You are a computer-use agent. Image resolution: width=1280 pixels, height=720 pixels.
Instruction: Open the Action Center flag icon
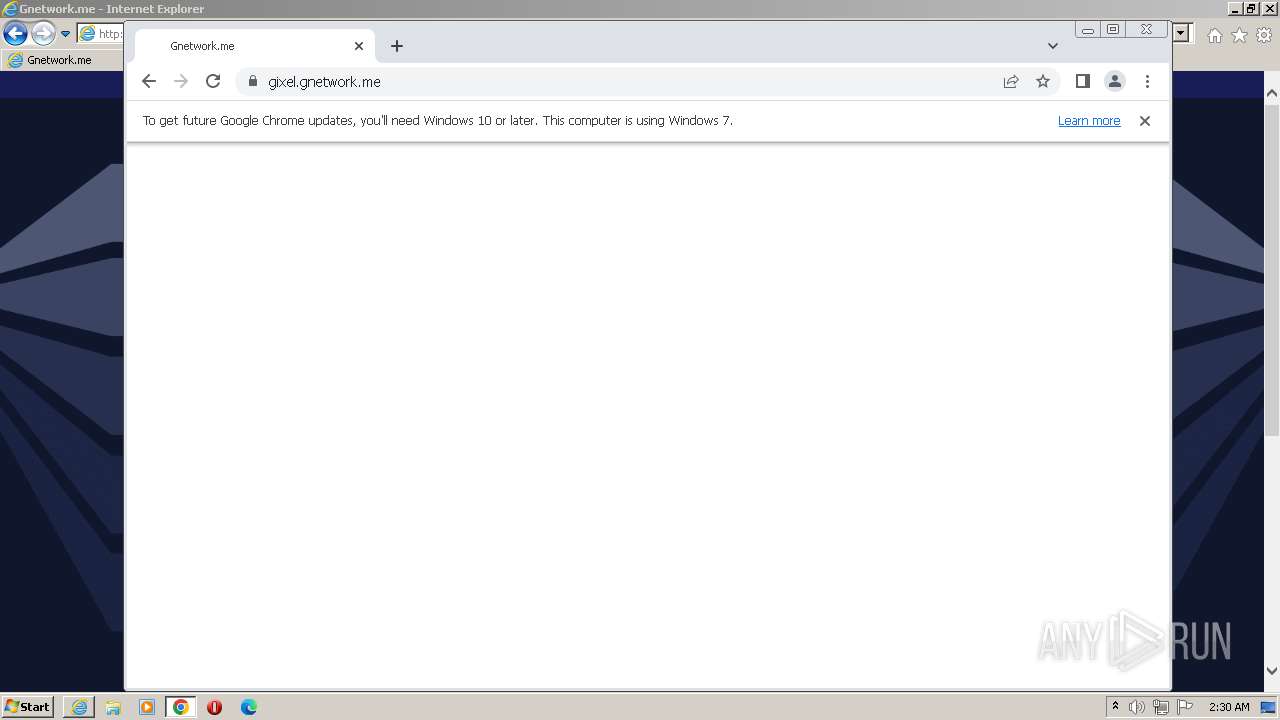tap(1185, 707)
